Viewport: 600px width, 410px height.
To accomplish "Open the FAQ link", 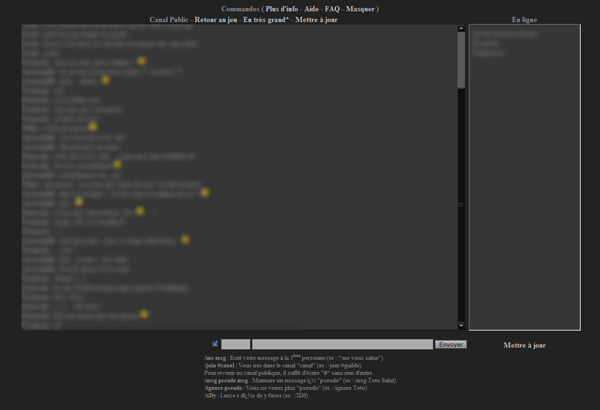I will pos(332,9).
